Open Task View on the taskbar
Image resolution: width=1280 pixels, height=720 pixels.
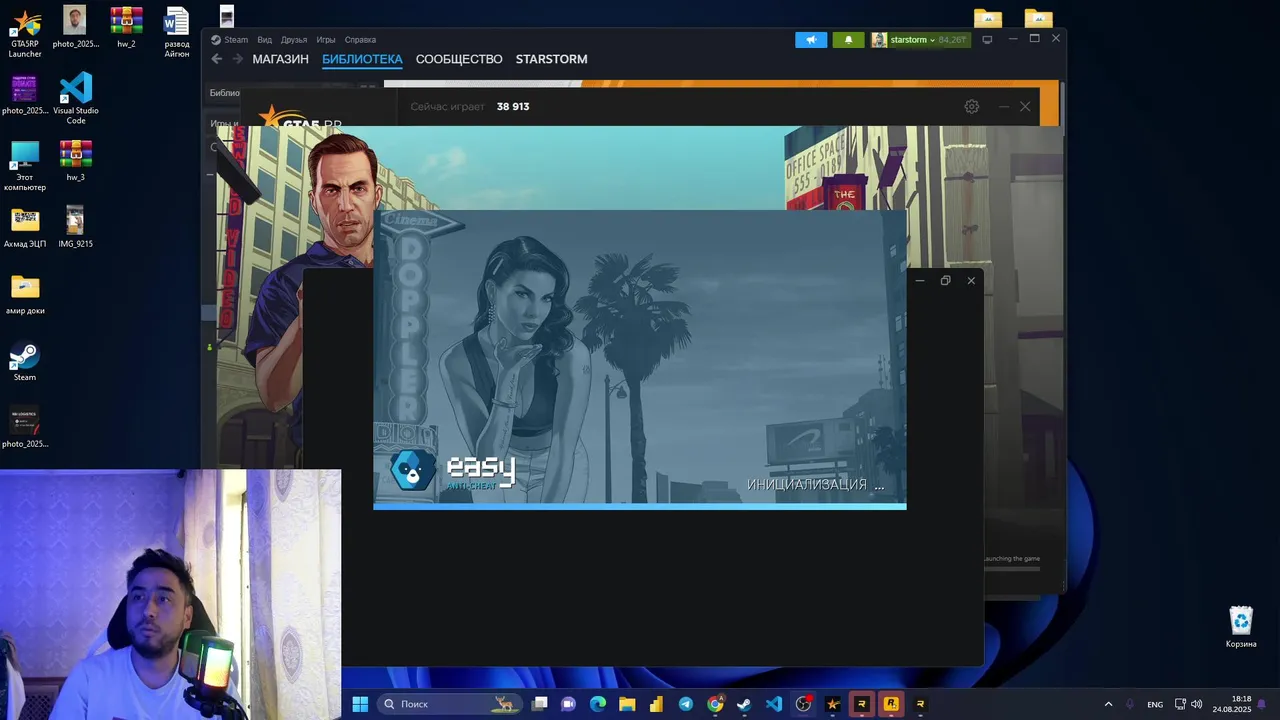(x=540, y=704)
